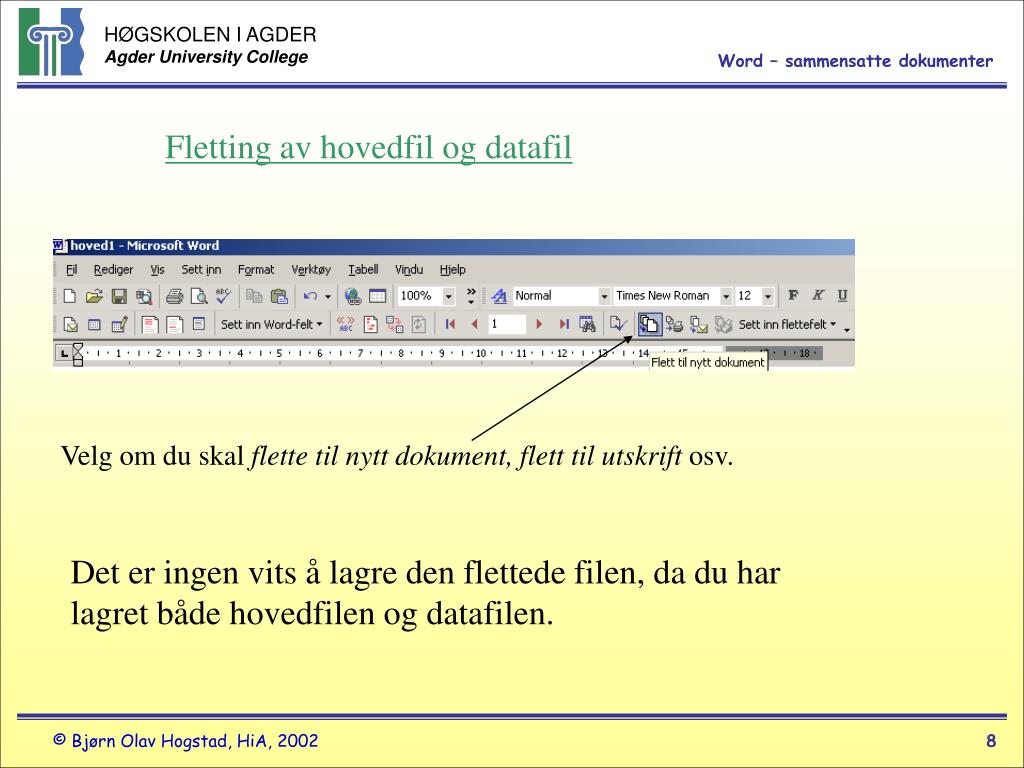Apply underline with the U button
This screenshot has width=1024, height=768.
(x=842, y=295)
